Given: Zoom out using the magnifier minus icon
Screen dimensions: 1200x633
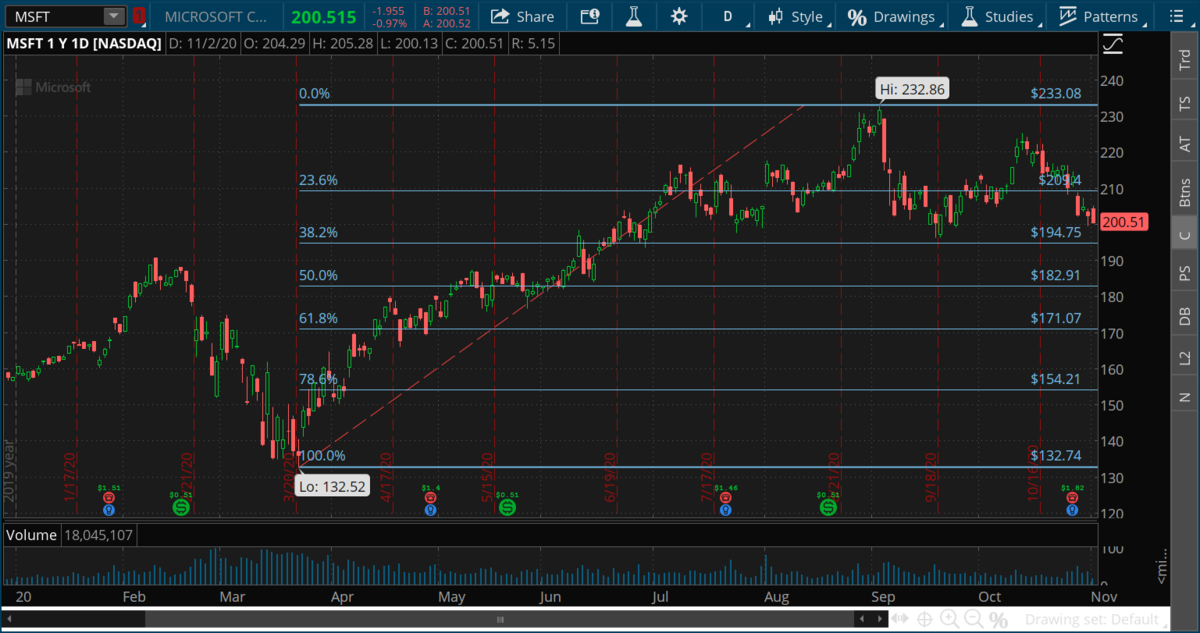Looking at the screenshot, I should point(973,621).
